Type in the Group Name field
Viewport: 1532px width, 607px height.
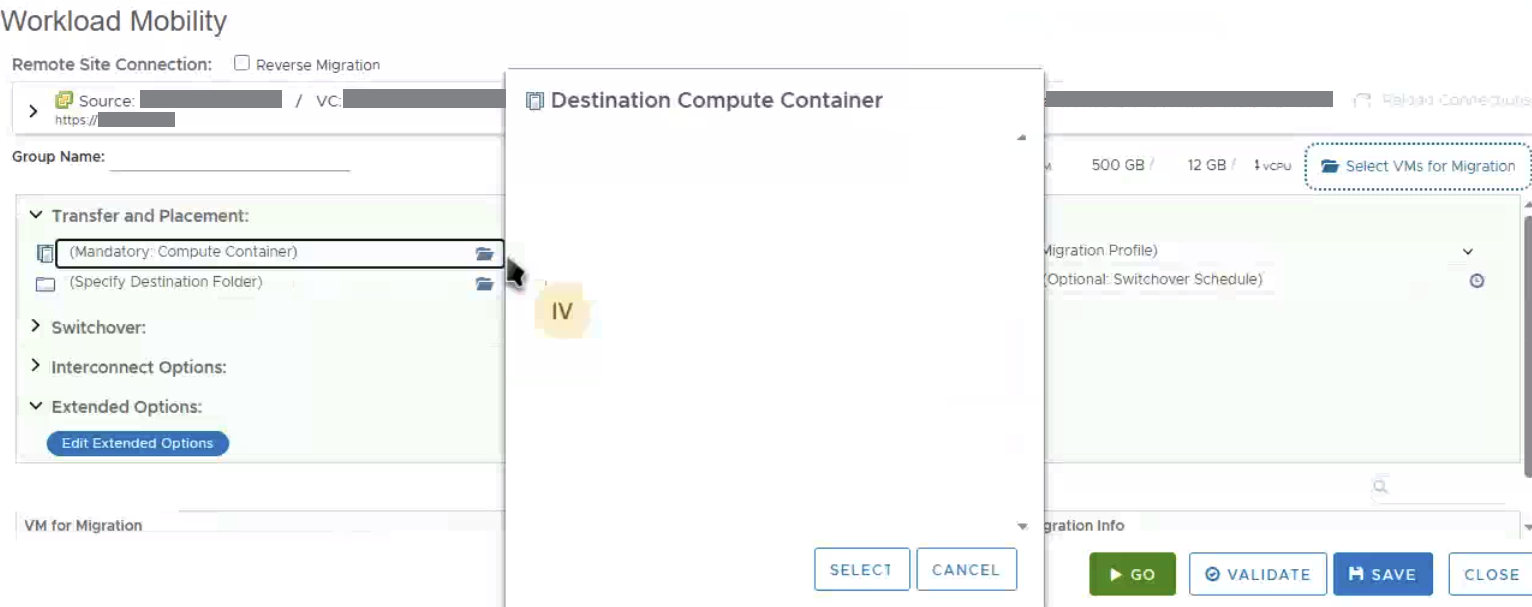pyautogui.click(x=229, y=158)
